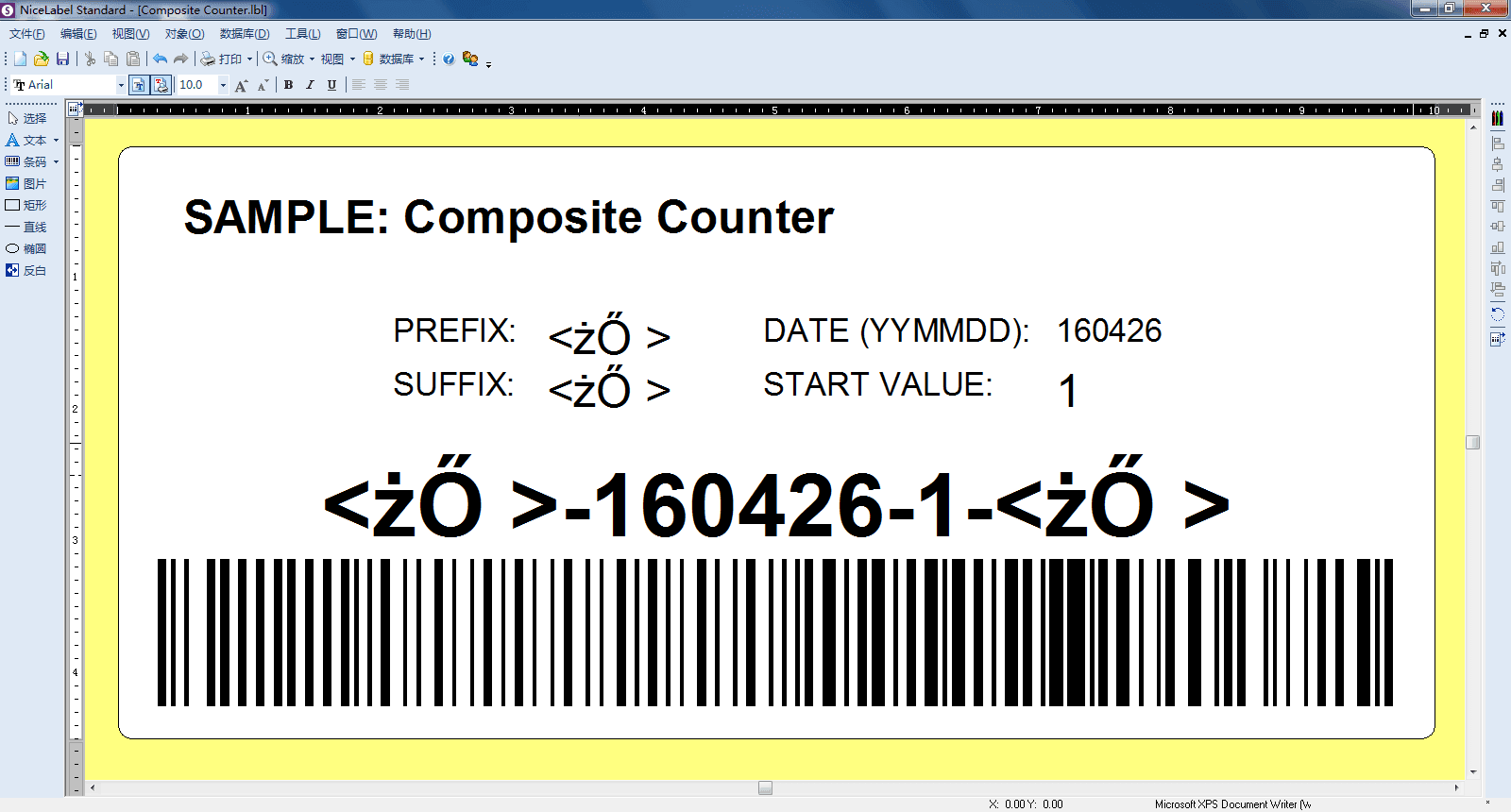Open the 文件 File menu

pos(27,34)
